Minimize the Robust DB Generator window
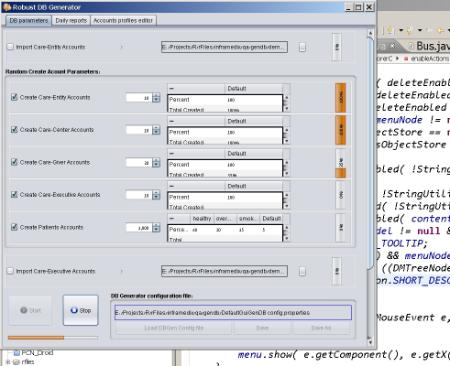450x366 pixels. (x=349, y=7)
